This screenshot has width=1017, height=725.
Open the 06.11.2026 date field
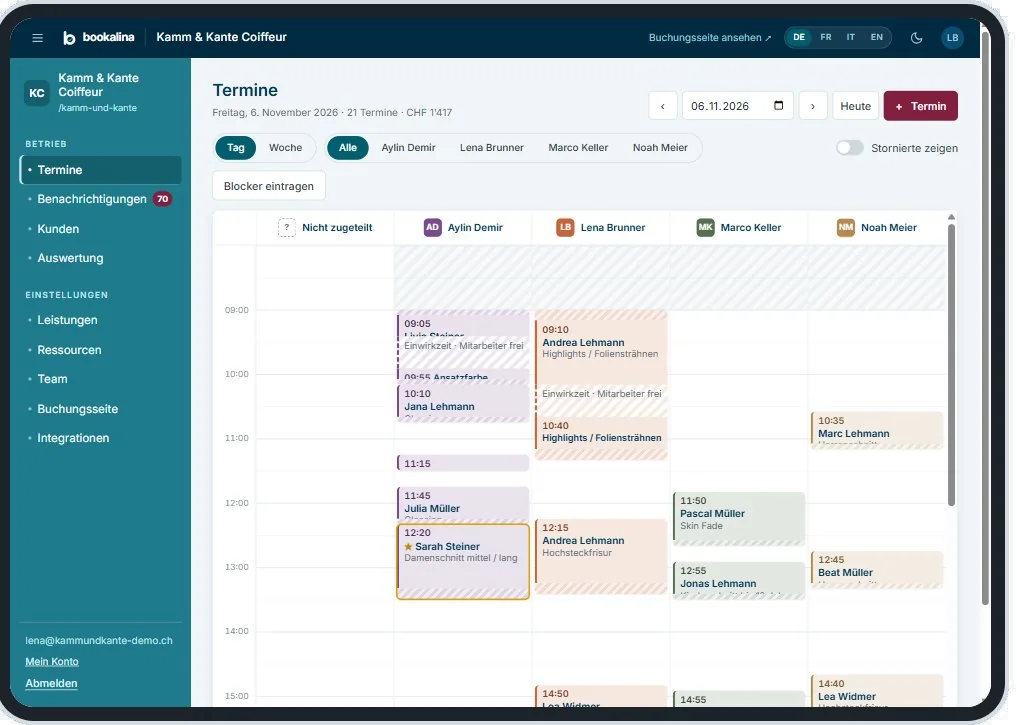coord(737,106)
